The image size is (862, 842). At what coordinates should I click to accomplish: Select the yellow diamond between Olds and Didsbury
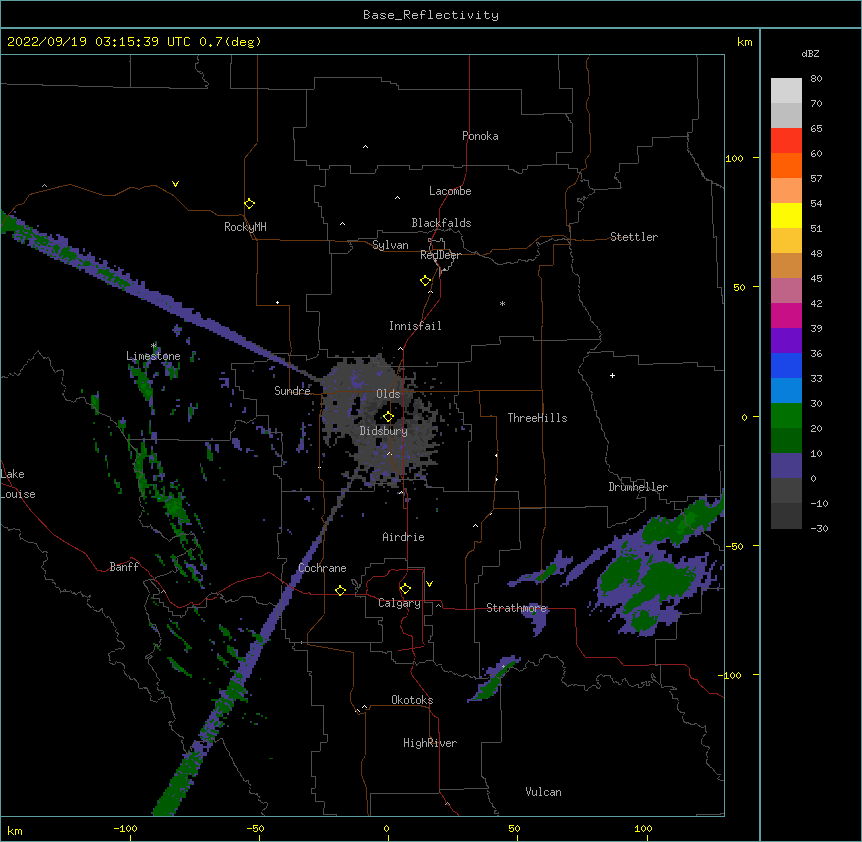click(388, 416)
